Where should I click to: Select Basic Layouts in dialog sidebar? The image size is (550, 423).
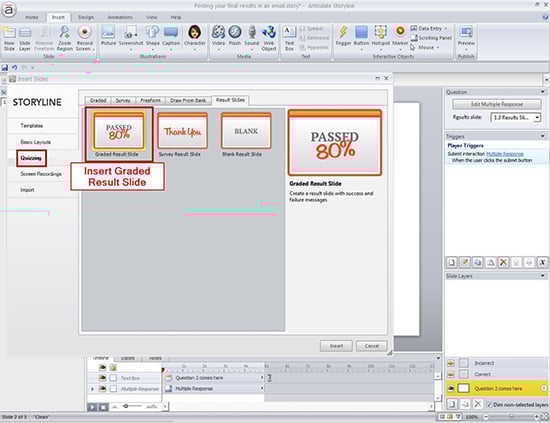(x=35, y=142)
